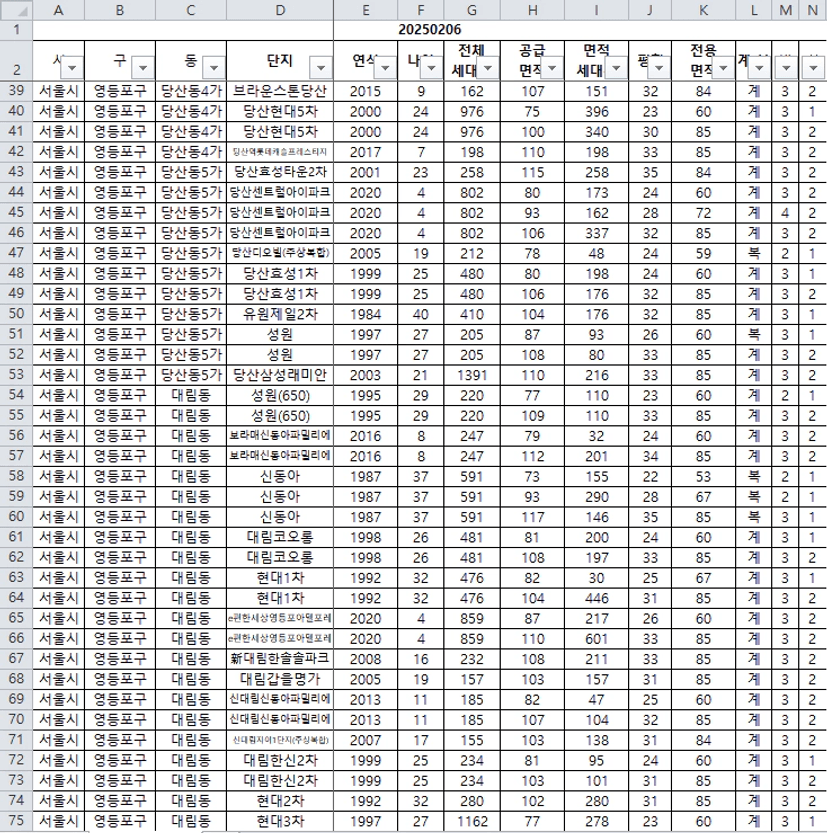Click the Select All corner button
Image resolution: width=827 pixels, height=833 pixels.
[x=16, y=10]
